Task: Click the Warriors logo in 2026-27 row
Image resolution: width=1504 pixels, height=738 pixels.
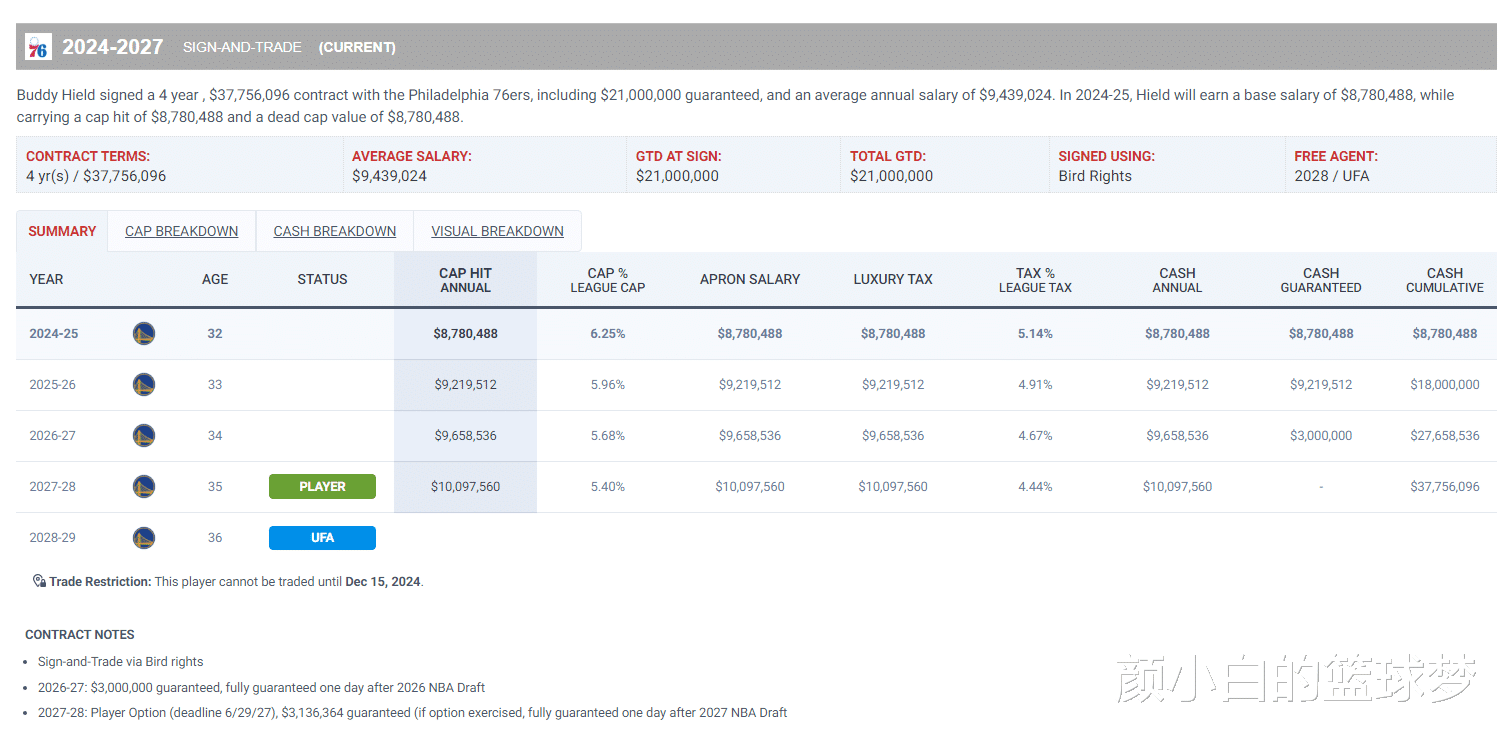Action: click(144, 435)
